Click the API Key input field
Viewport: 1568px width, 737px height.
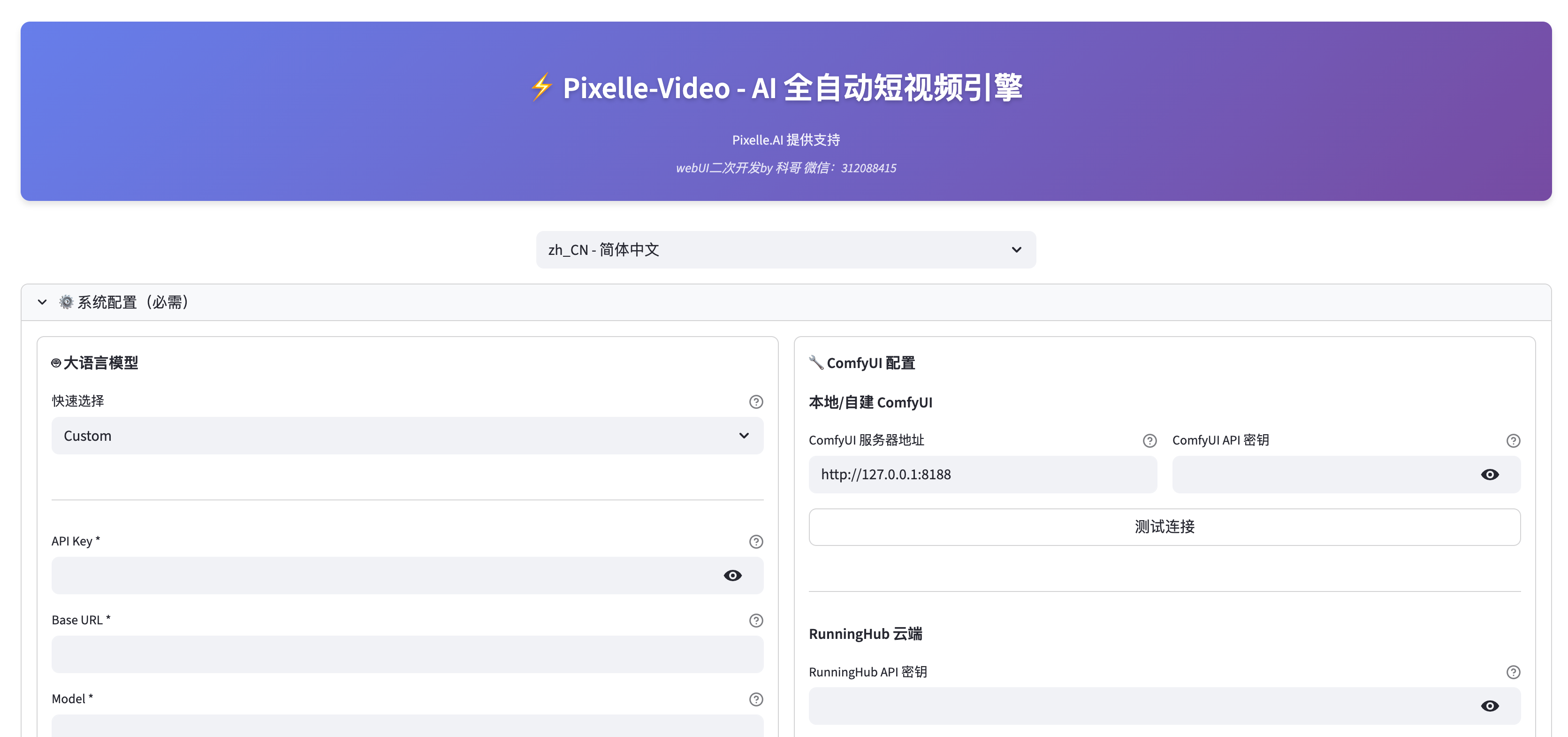(383, 576)
